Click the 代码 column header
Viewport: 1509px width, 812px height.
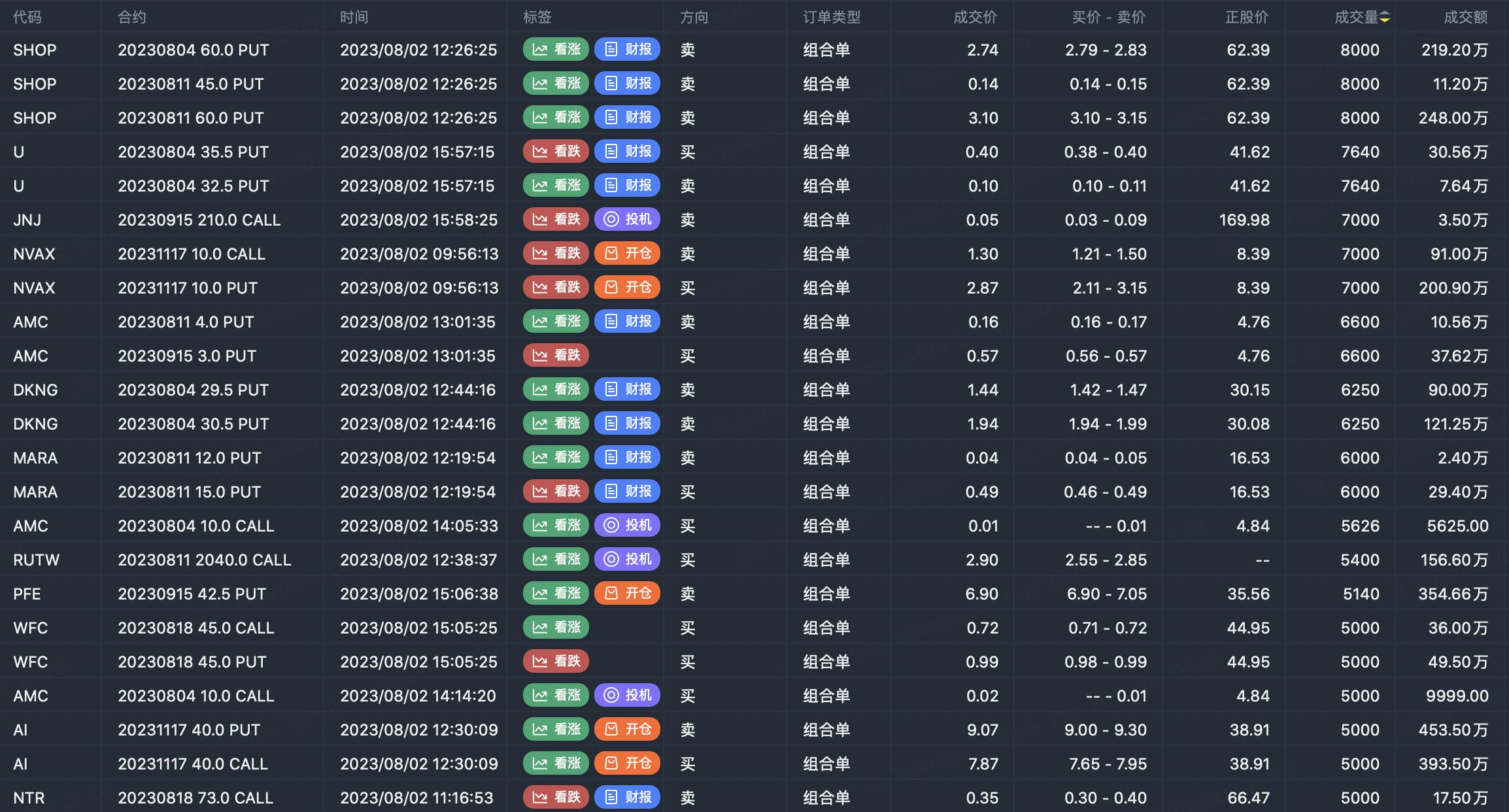coord(27,18)
